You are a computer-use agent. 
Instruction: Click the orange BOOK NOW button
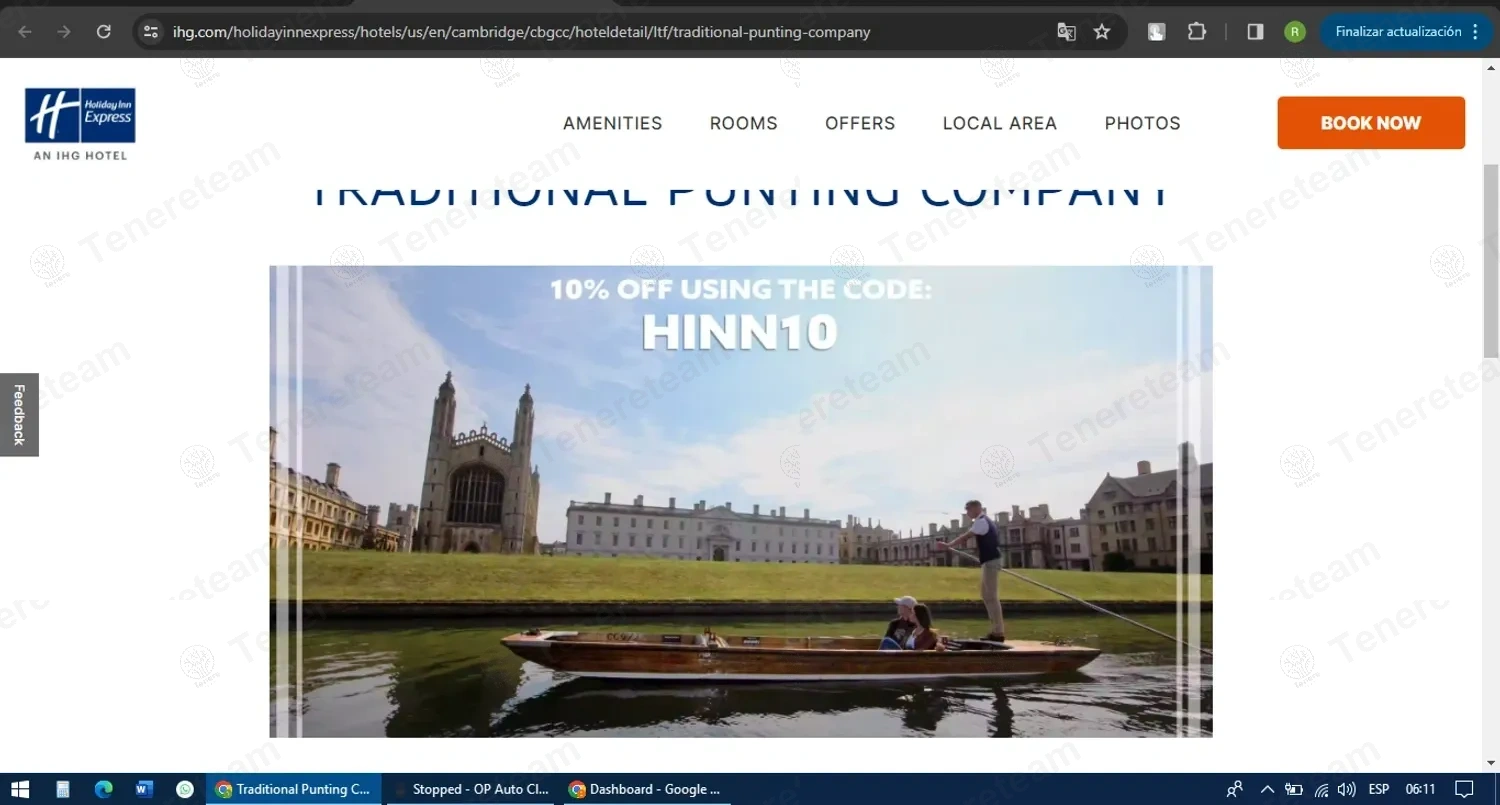[x=1371, y=123]
